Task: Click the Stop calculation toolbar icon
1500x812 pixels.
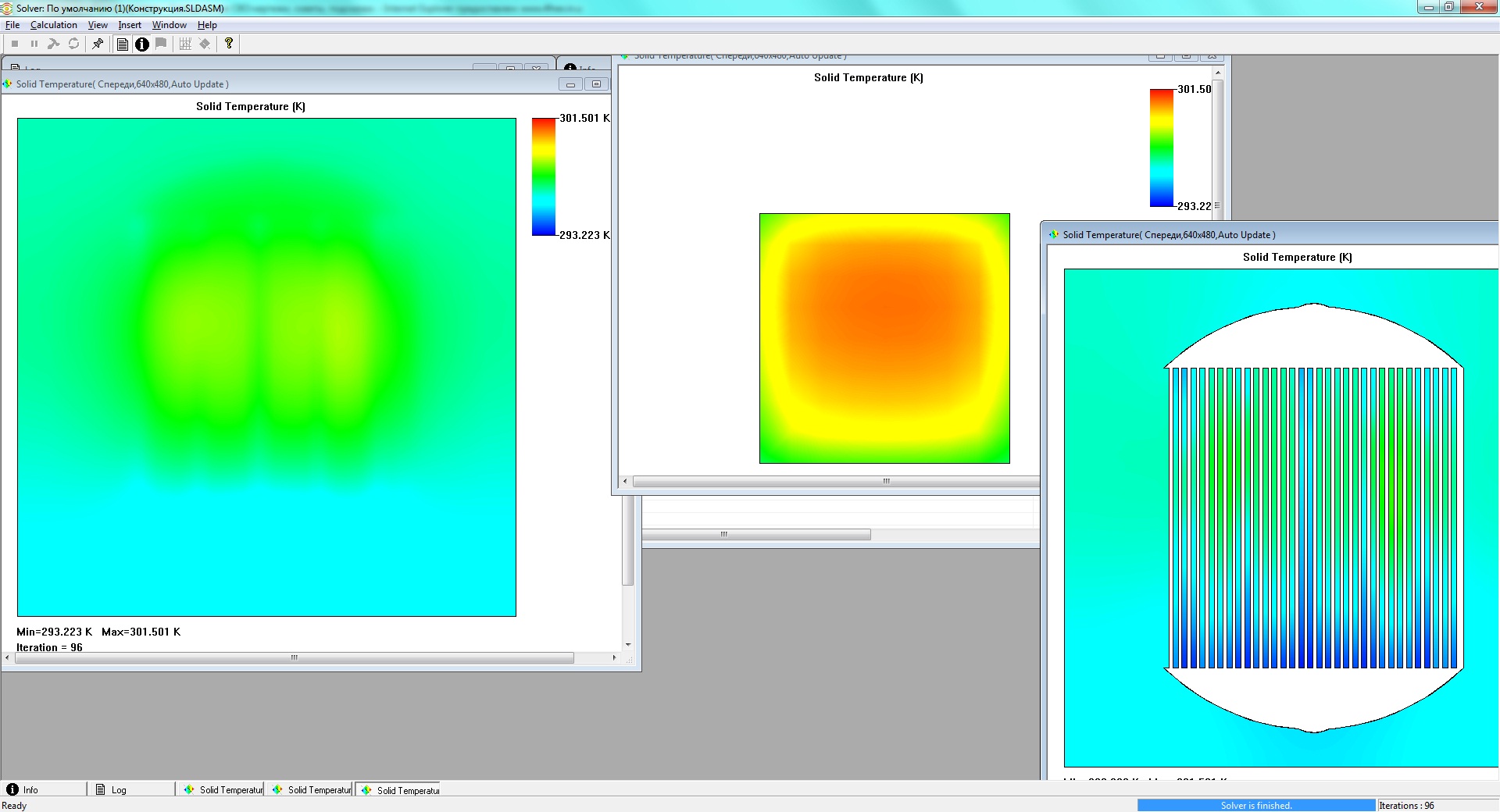Action: pos(15,44)
